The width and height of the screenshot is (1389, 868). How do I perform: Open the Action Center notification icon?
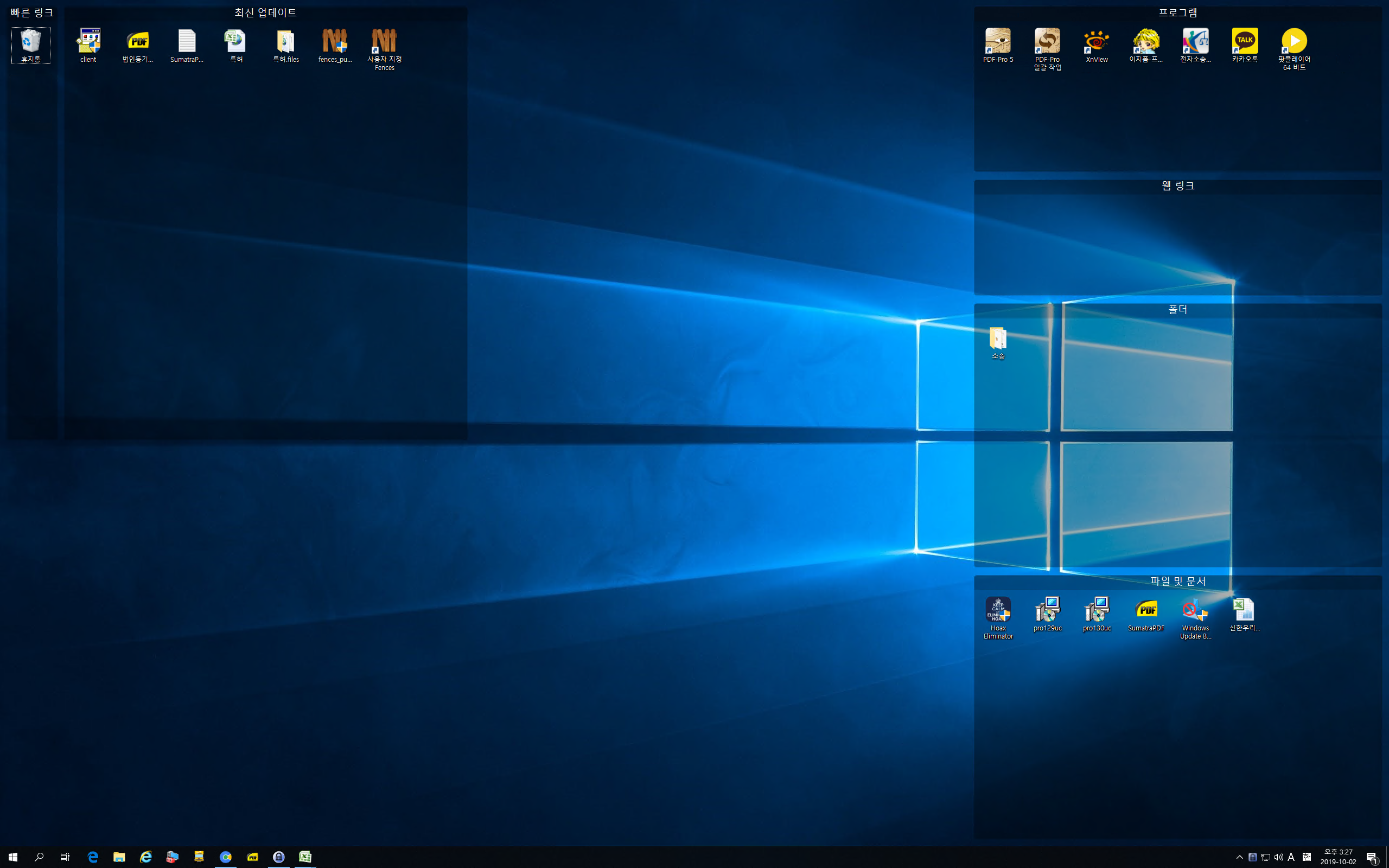(1372, 857)
